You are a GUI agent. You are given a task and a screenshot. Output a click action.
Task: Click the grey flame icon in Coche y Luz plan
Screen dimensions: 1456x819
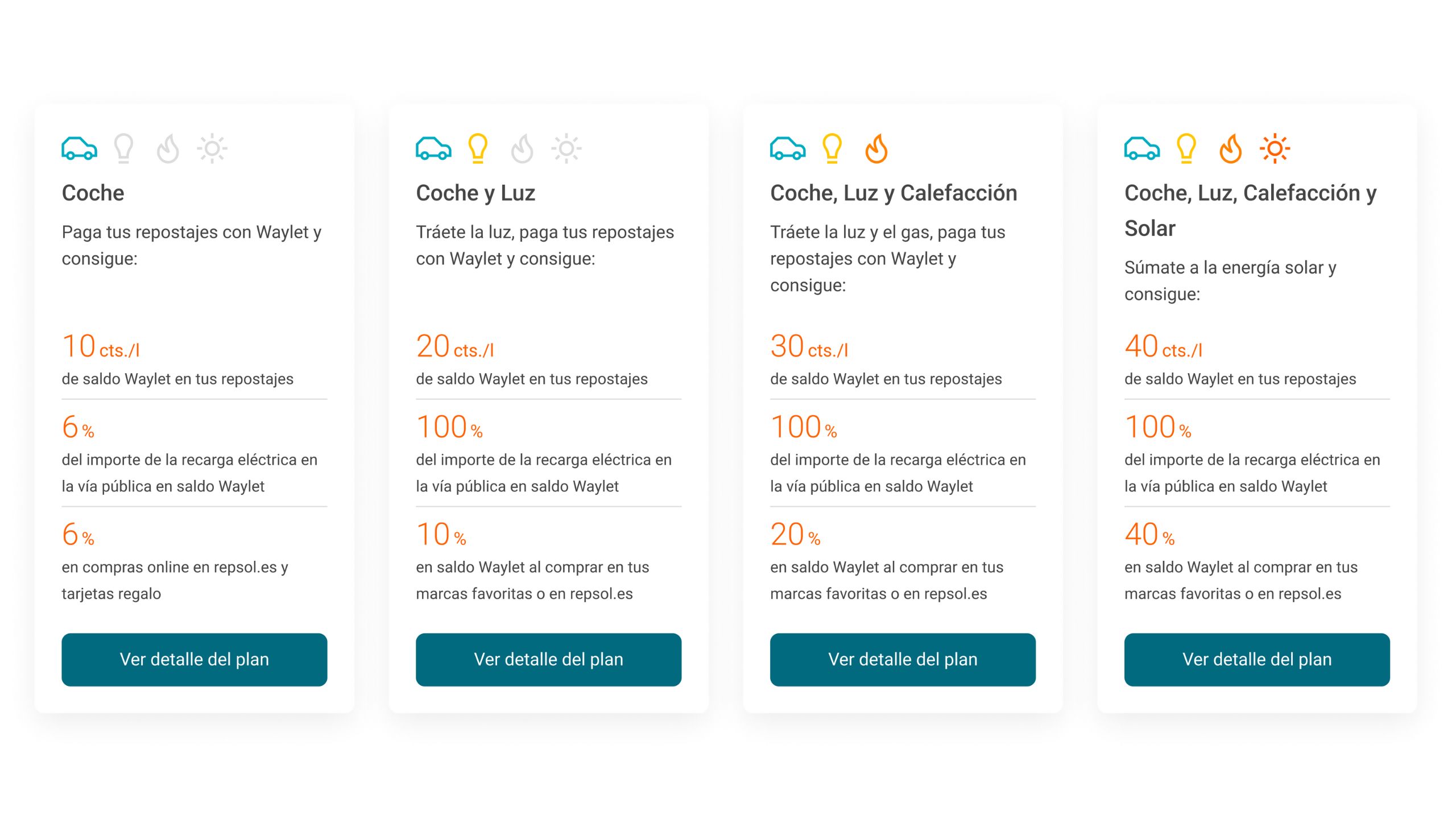coord(522,148)
